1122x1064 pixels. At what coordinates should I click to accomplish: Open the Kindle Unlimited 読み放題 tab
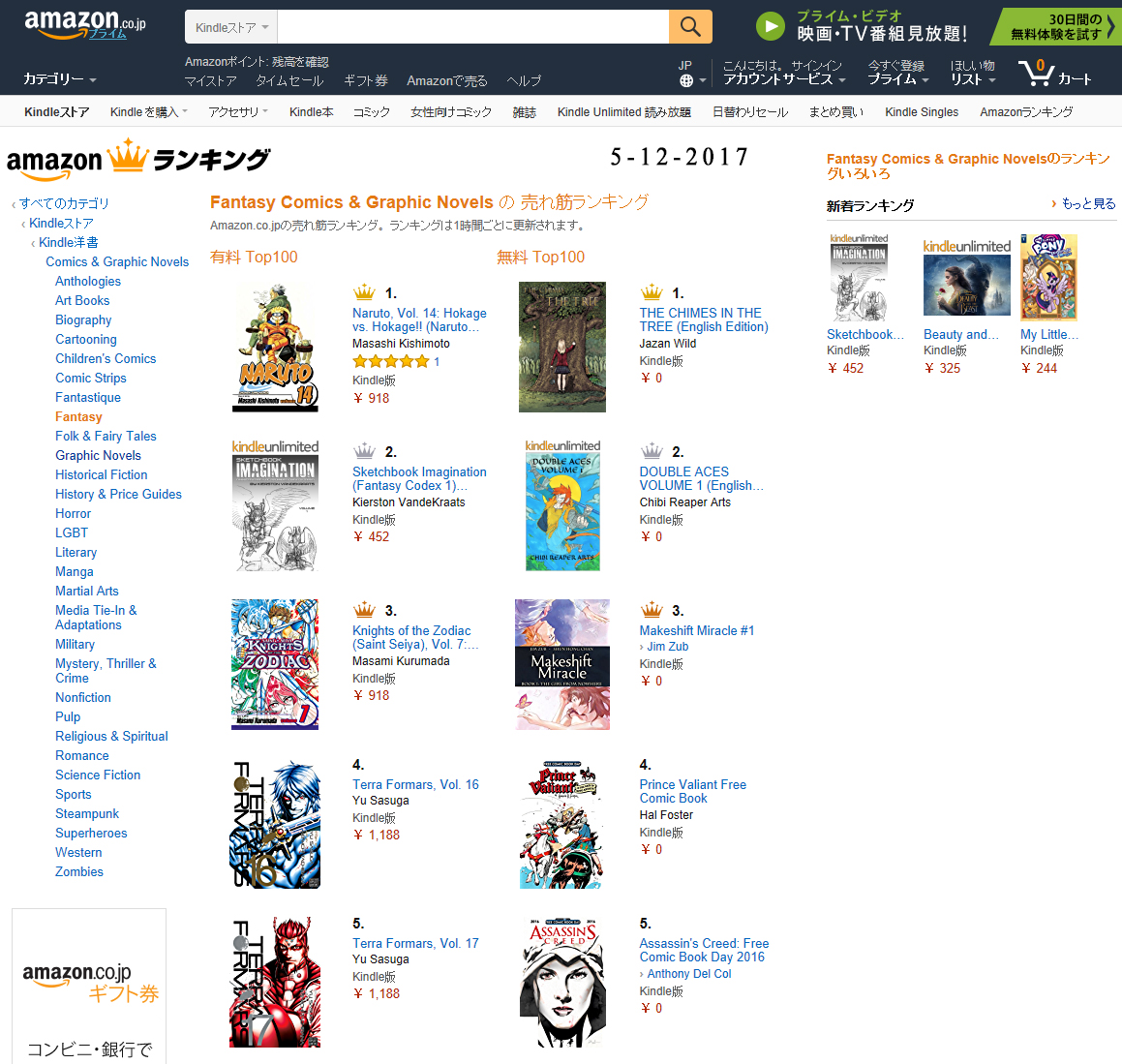624,111
